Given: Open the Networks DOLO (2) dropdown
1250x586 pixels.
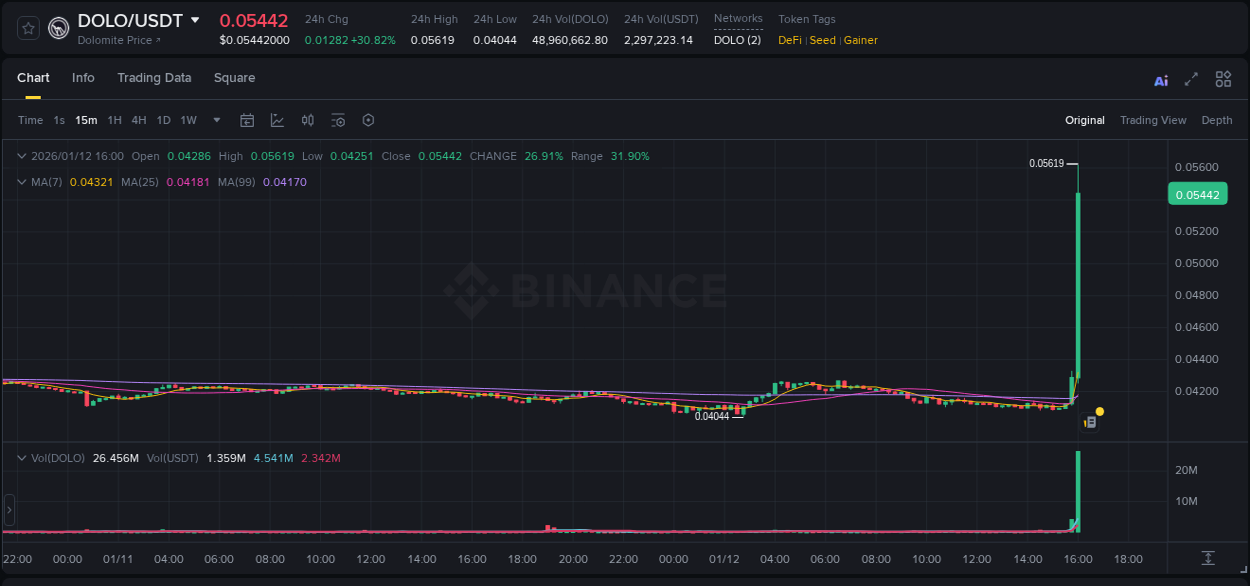Looking at the screenshot, I should 736,40.
